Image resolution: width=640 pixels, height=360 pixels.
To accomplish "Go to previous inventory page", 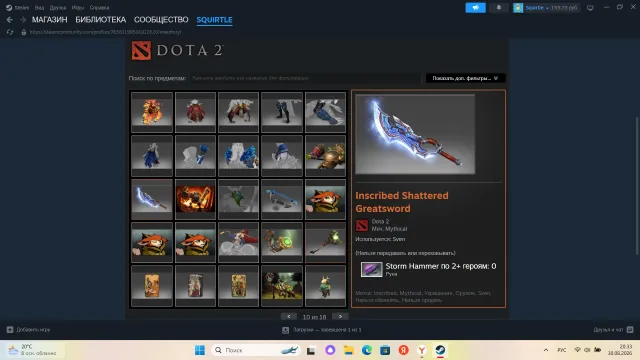I will pos(289,316).
